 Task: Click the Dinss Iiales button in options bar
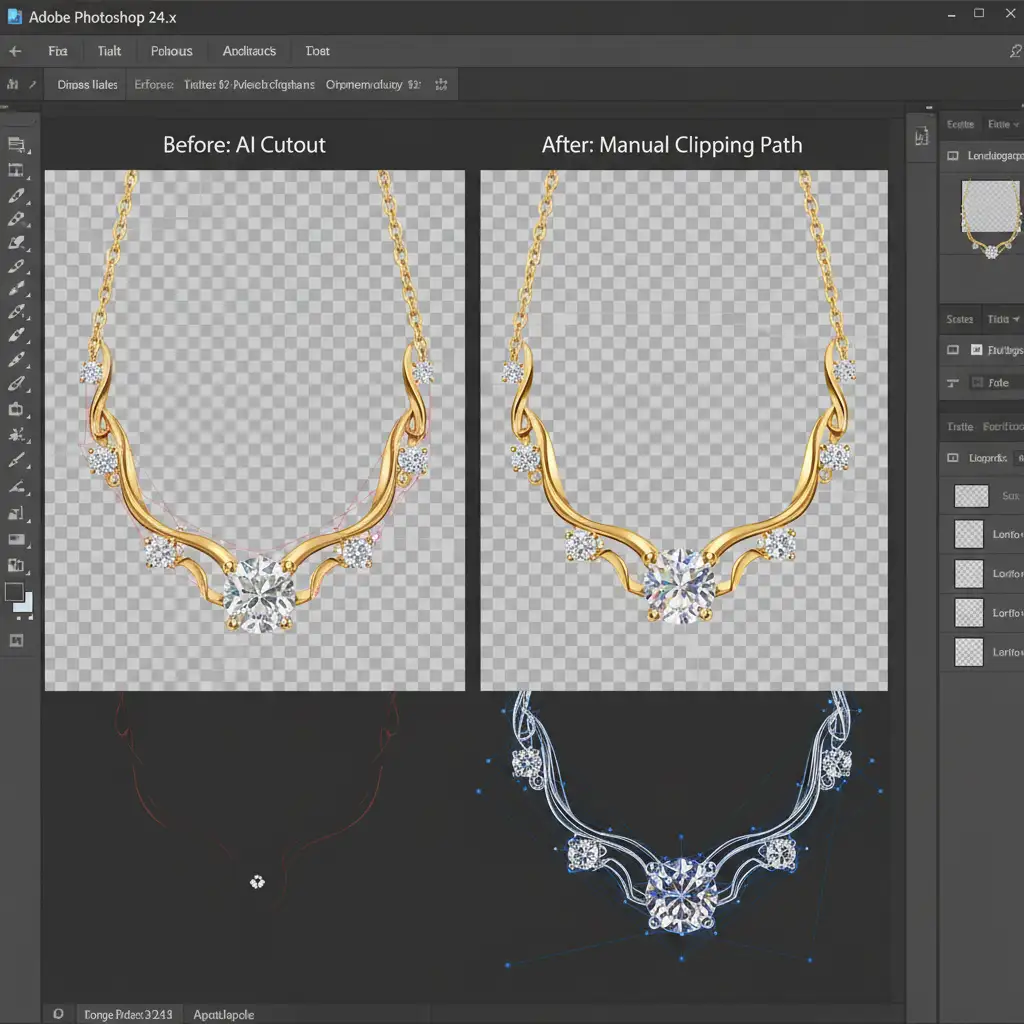point(87,85)
